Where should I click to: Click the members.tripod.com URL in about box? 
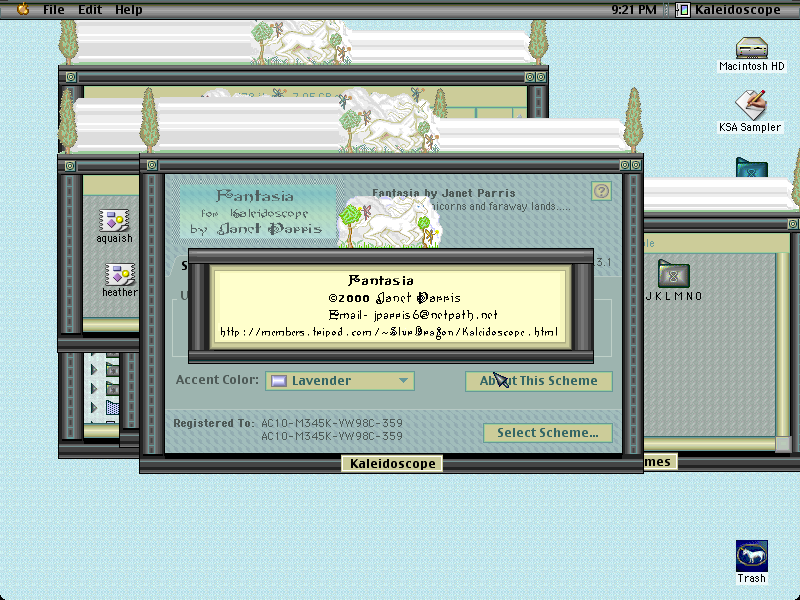[x=389, y=332]
